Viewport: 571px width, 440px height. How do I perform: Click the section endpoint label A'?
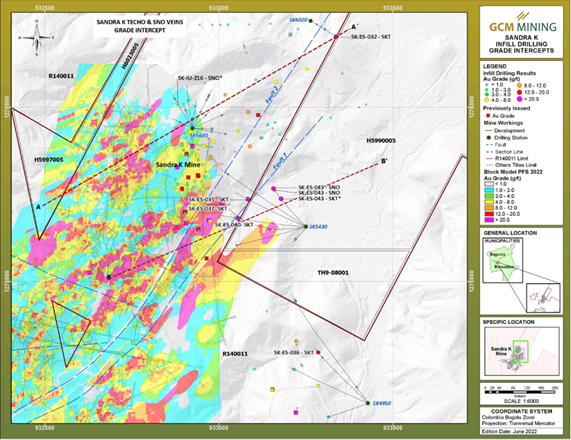[x=354, y=27]
